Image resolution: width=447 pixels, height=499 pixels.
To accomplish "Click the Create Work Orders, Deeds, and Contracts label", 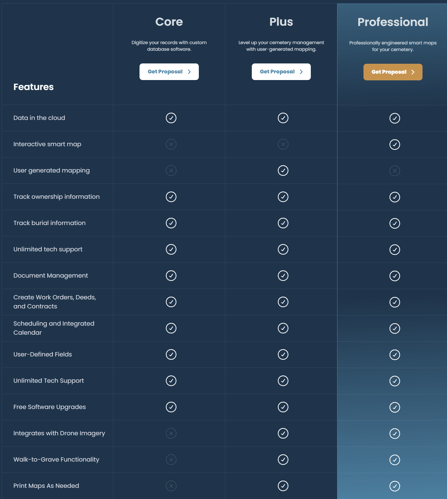I will pos(55,302).
